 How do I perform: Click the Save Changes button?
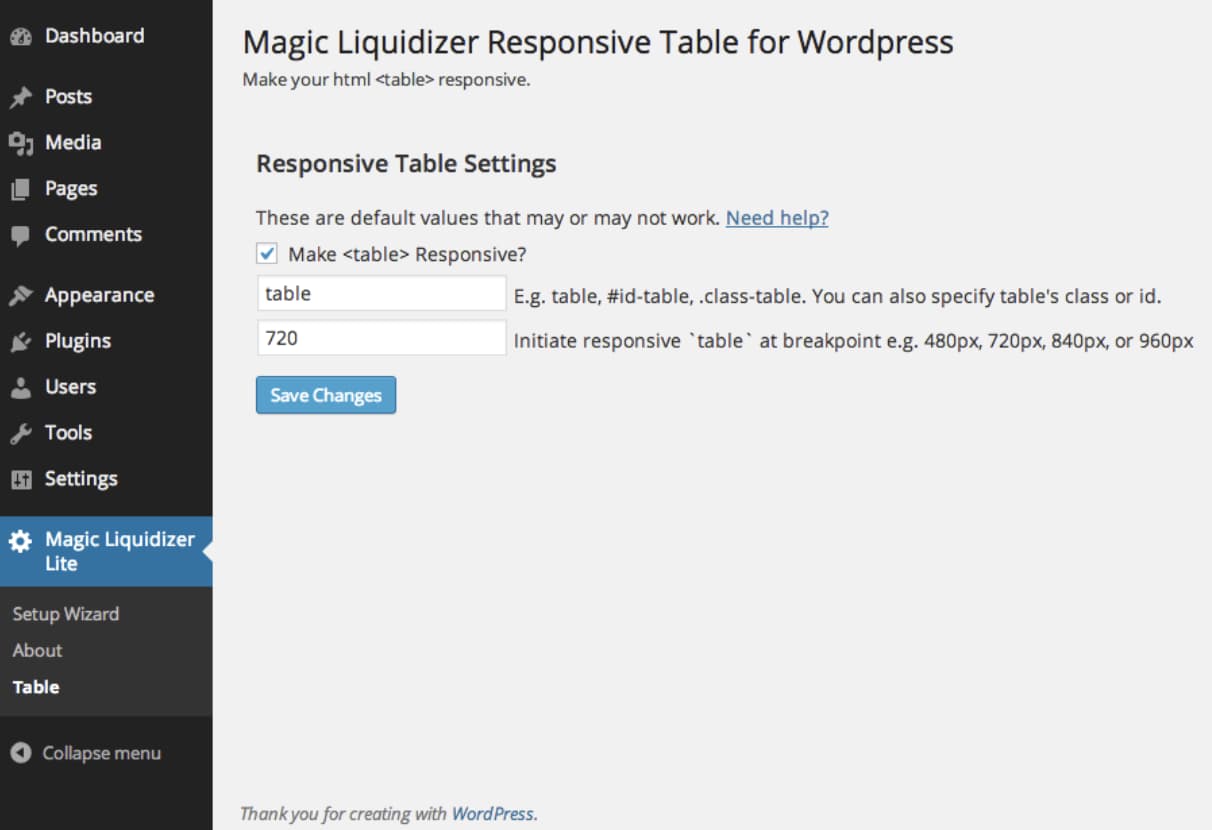point(325,395)
